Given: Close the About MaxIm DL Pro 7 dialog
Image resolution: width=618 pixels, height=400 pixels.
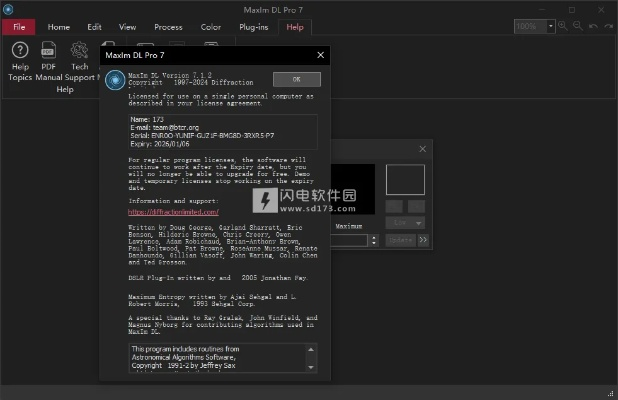Looking at the screenshot, I should coord(320,55).
